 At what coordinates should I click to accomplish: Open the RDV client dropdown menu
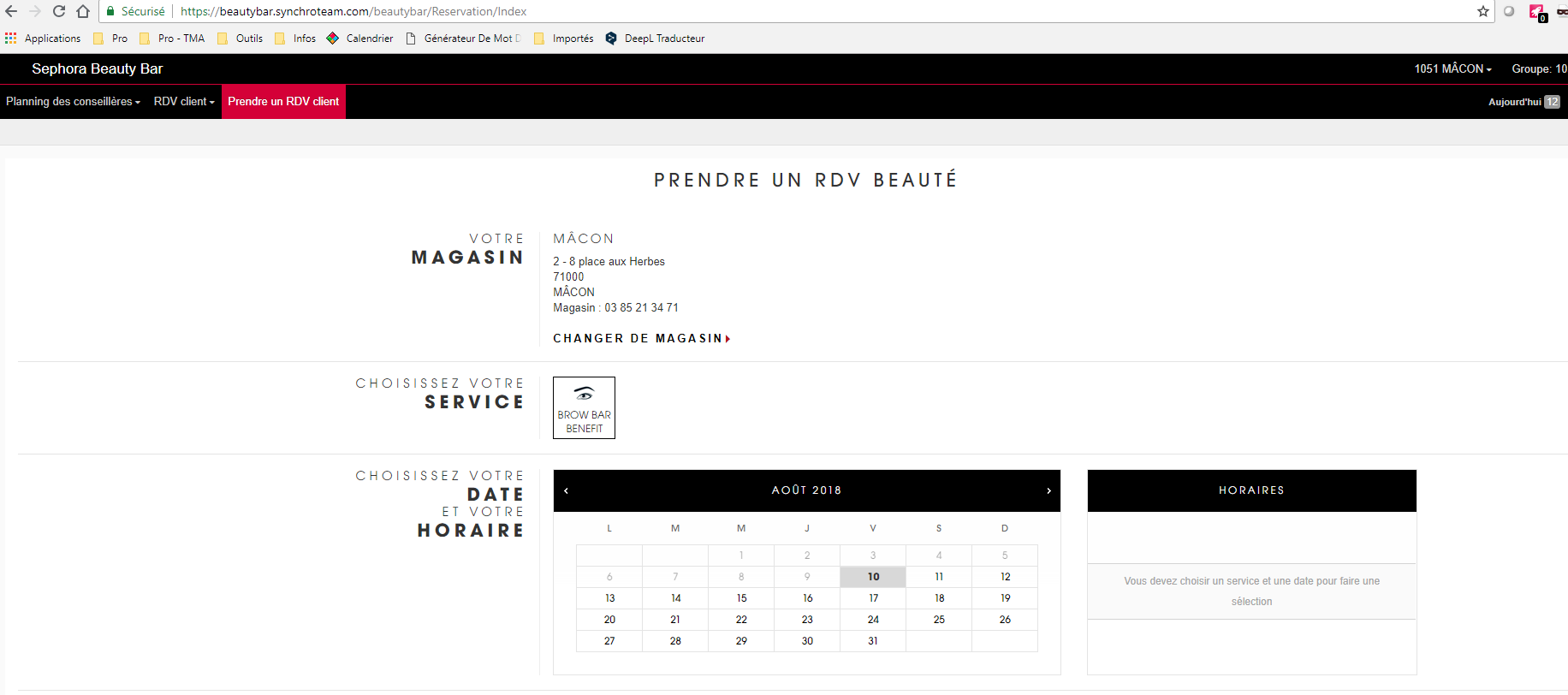point(184,102)
